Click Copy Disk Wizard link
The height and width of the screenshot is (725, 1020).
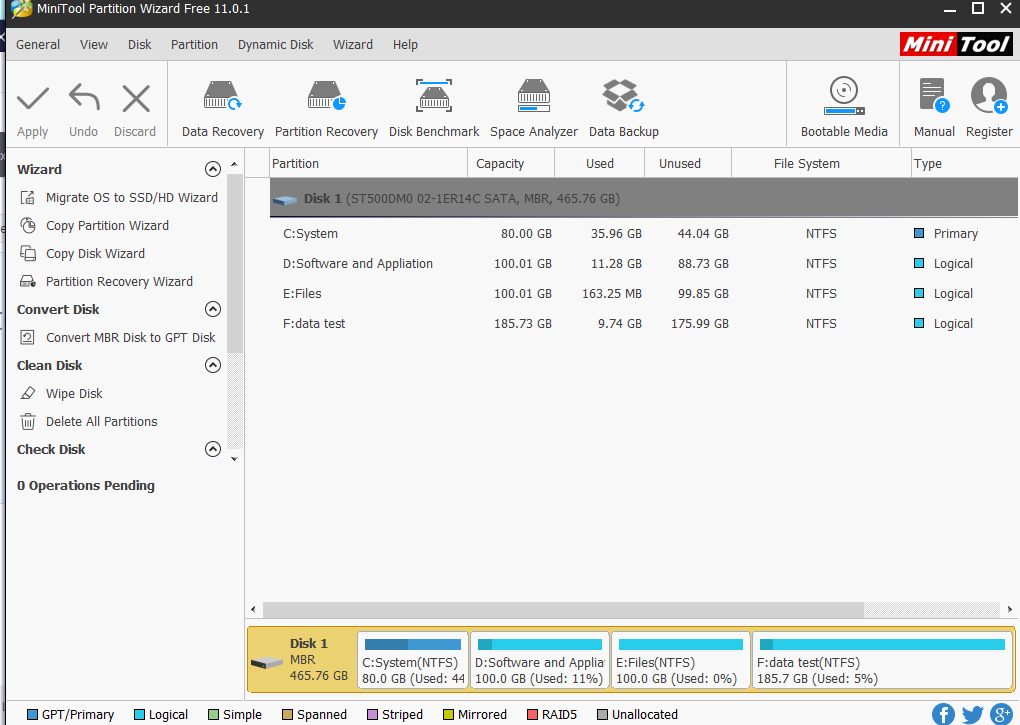(x=95, y=254)
